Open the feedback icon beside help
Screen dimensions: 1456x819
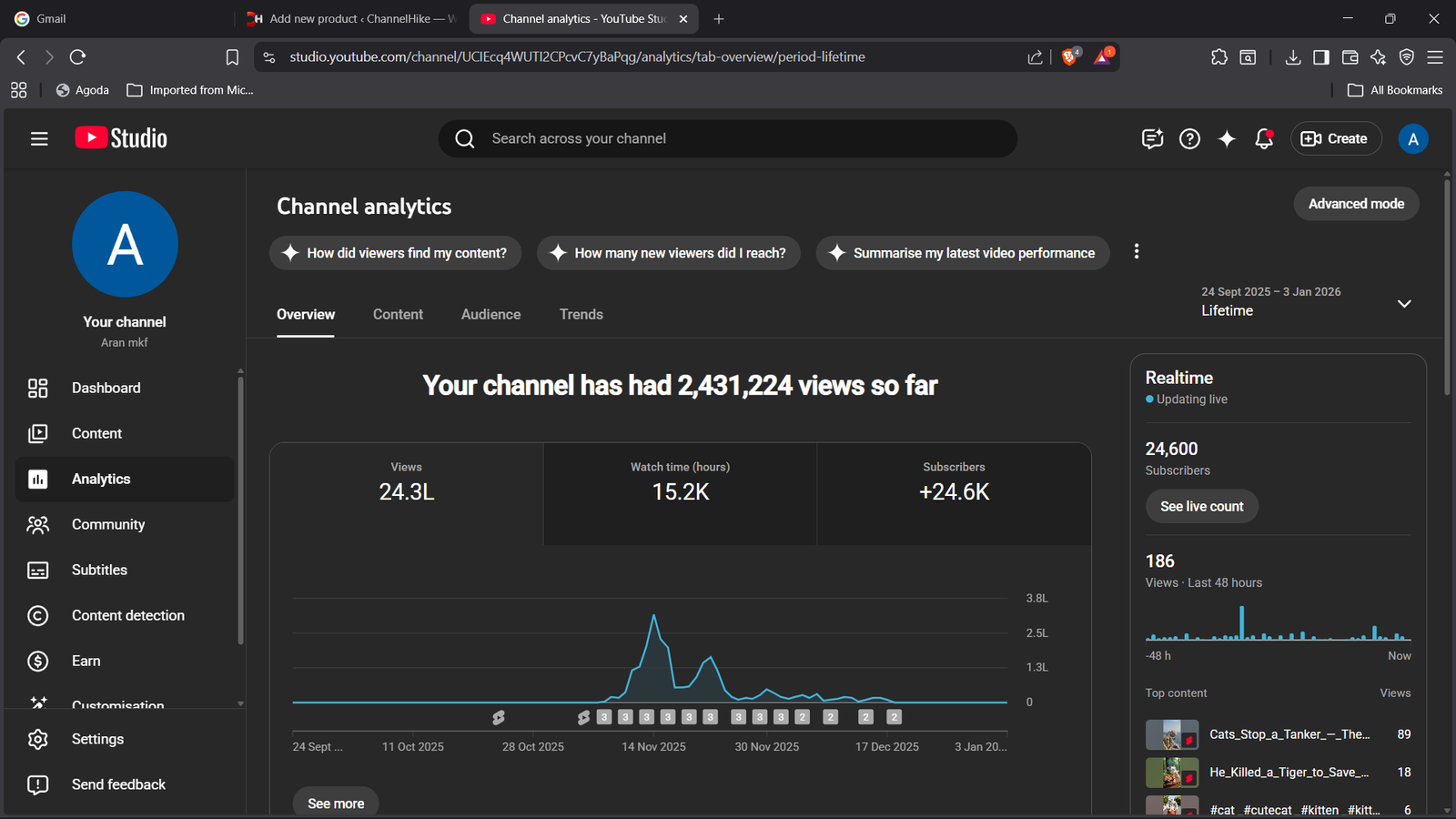point(1152,138)
